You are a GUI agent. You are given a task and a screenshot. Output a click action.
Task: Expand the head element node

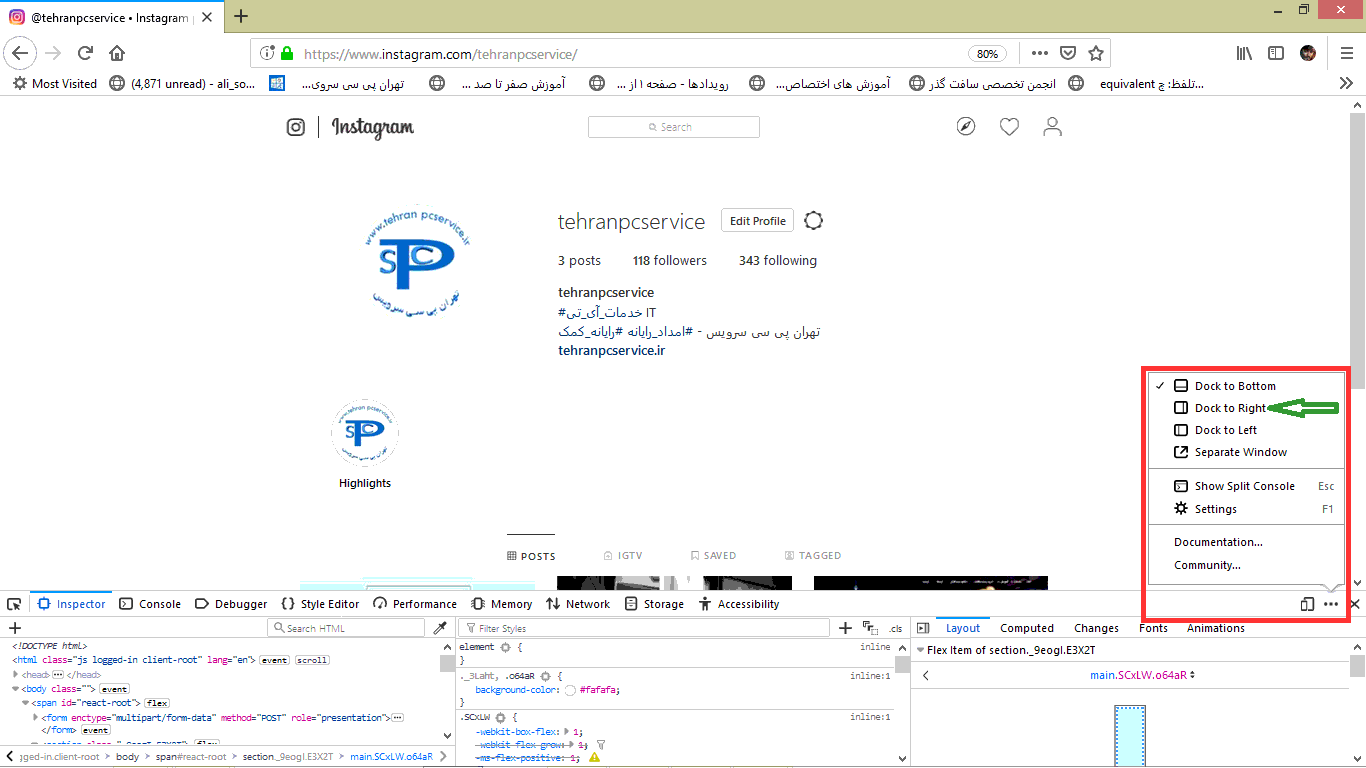(x=16, y=675)
